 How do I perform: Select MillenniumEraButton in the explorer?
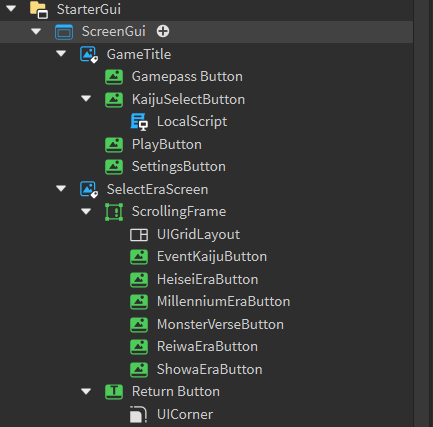point(224,302)
